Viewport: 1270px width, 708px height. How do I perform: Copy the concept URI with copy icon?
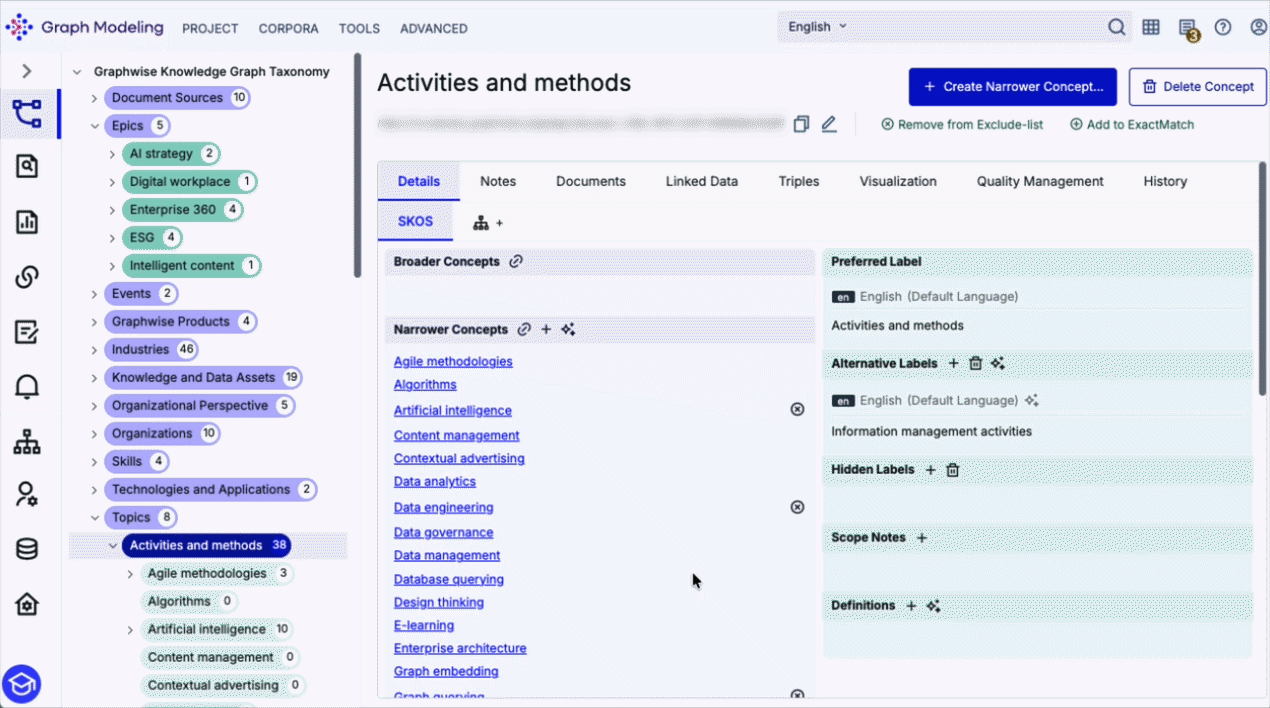(x=801, y=124)
